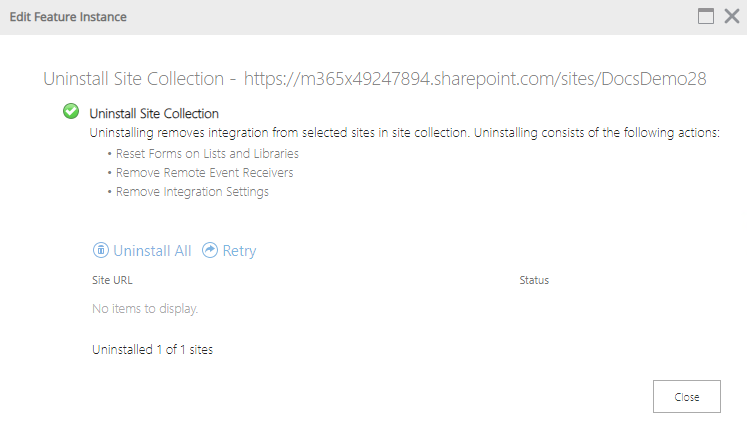Click the Site URL column header
This screenshot has width=747, height=429.
pos(112,280)
